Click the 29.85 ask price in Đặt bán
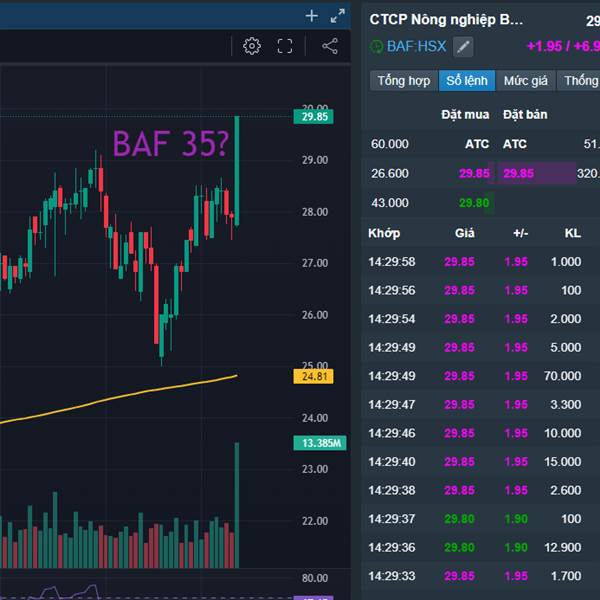The height and width of the screenshot is (600, 600). pos(518,173)
